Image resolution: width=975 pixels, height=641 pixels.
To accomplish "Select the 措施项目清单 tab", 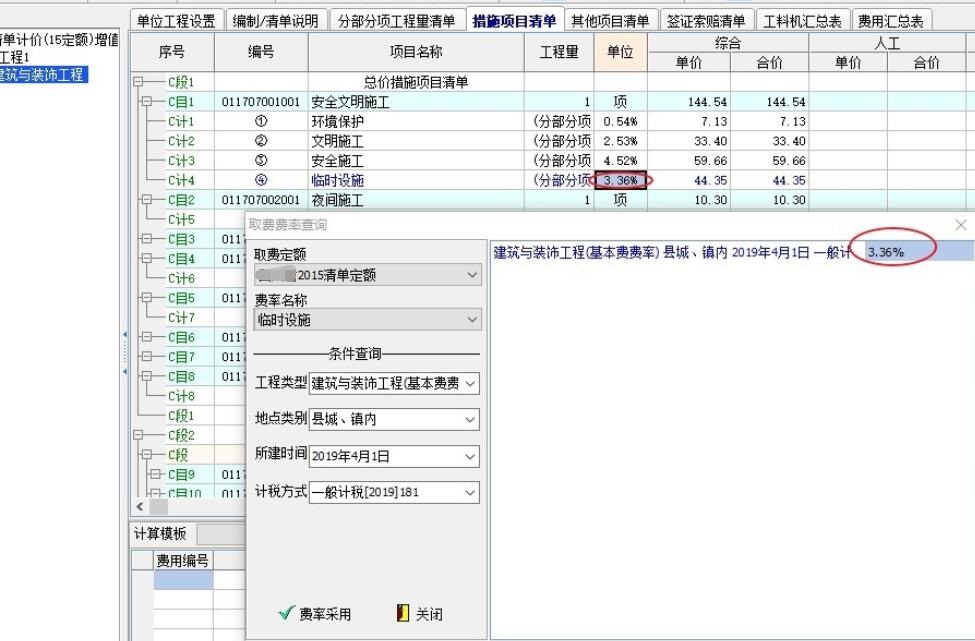I will point(514,21).
